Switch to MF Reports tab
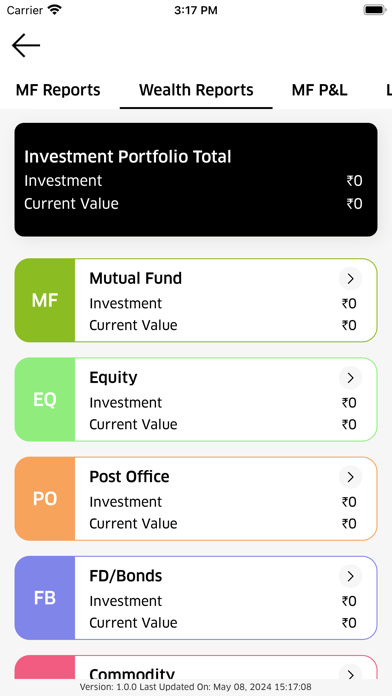This screenshot has height=696, width=392. click(58, 90)
